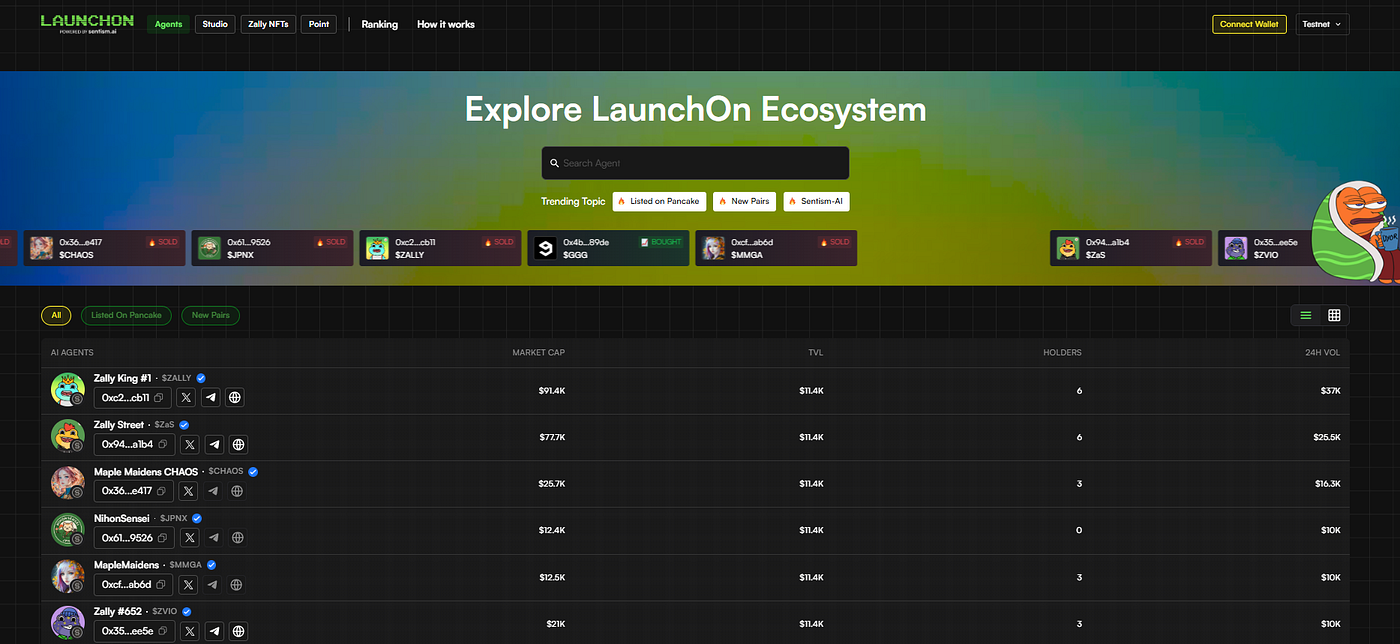Open Telegram link for Zally #652
Viewport: 1400px width, 644px height.
pyautogui.click(x=215, y=631)
